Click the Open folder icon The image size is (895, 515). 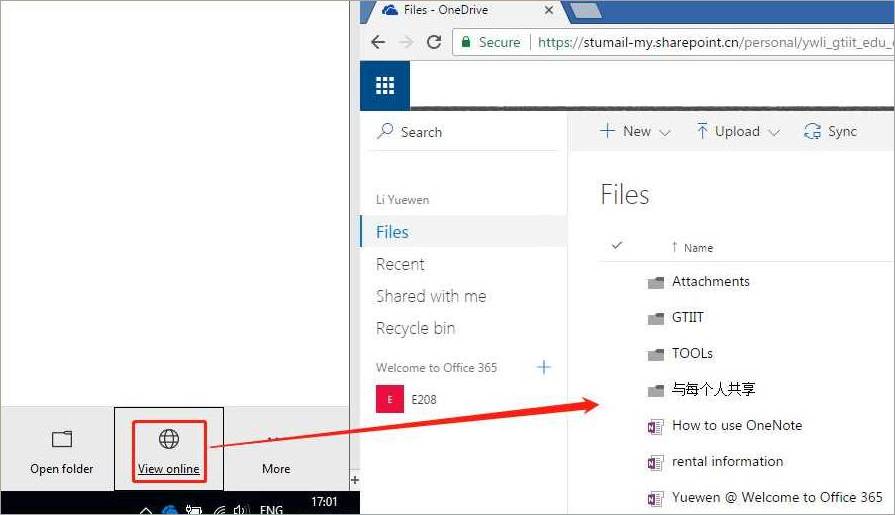[x=62, y=439]
